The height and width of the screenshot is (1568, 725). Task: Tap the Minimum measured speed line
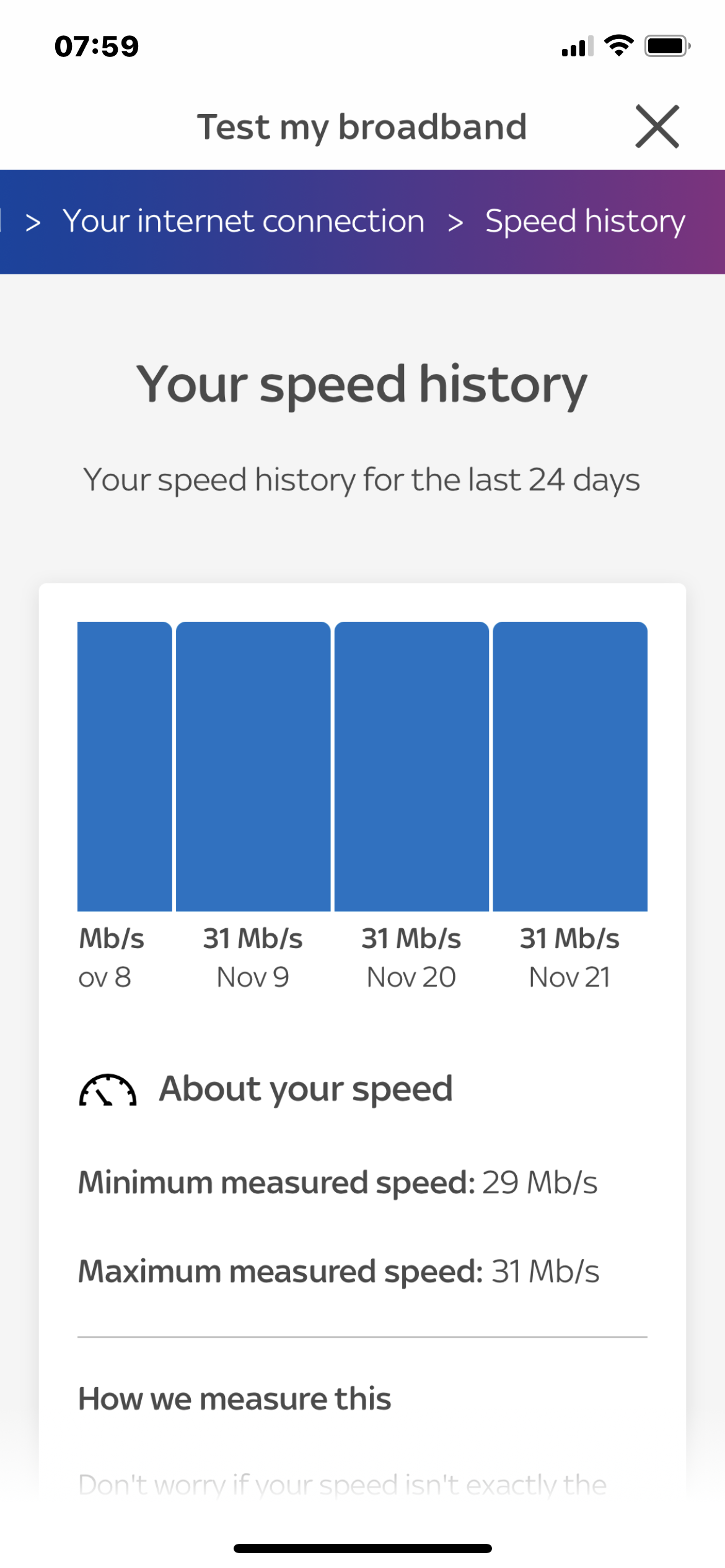pyautogui.click(x=338, y=1182)
